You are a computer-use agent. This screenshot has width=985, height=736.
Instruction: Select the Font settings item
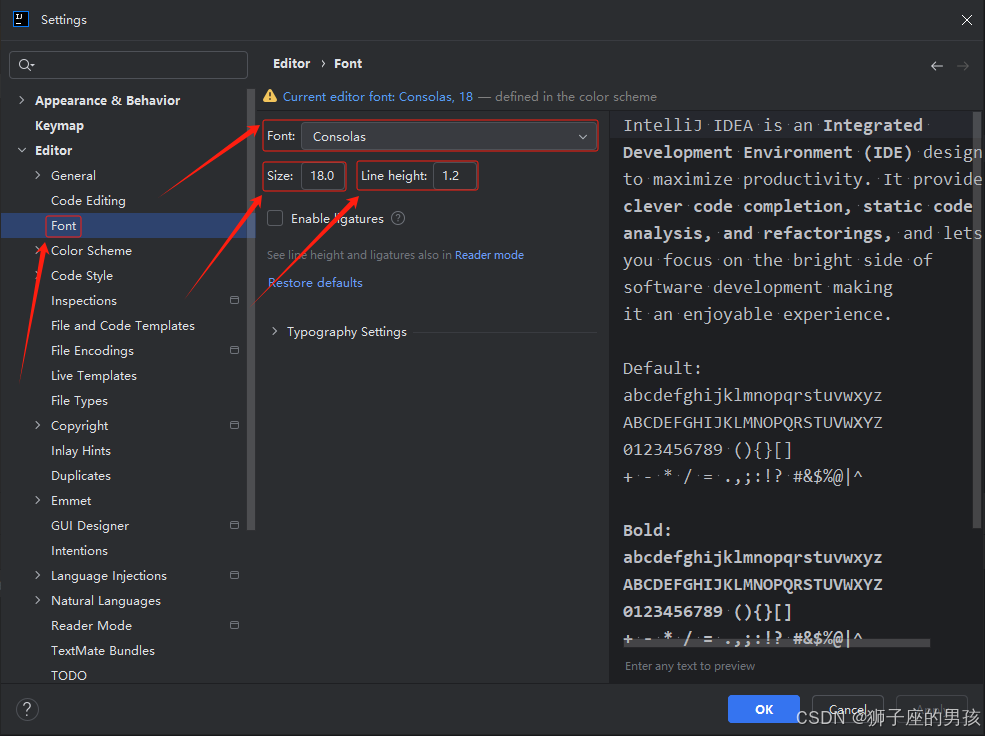click(63, 225)
